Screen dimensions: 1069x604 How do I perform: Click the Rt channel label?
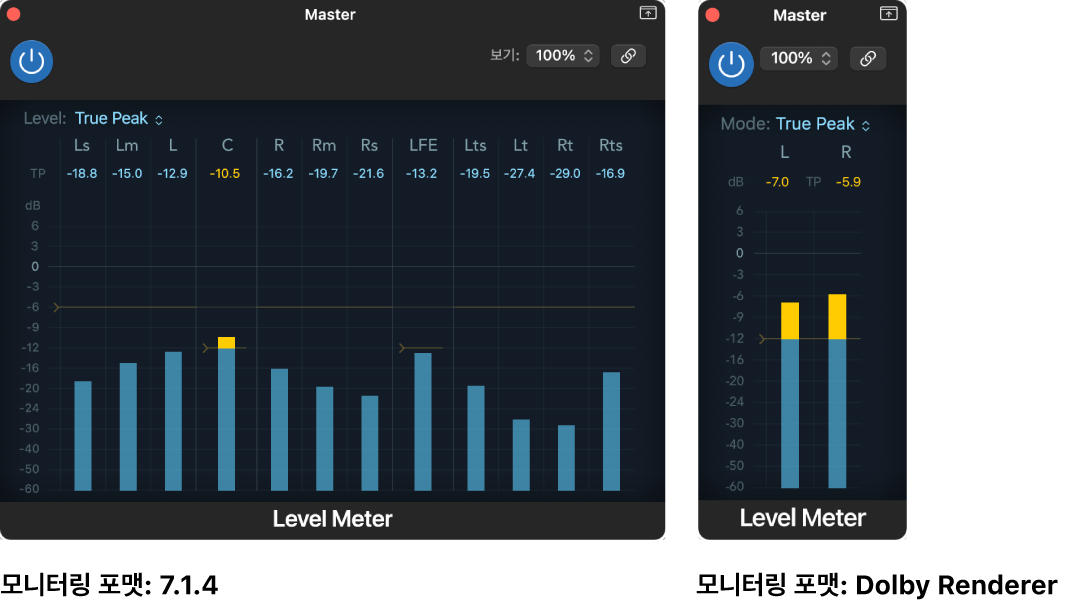click(x=565, y=145)
